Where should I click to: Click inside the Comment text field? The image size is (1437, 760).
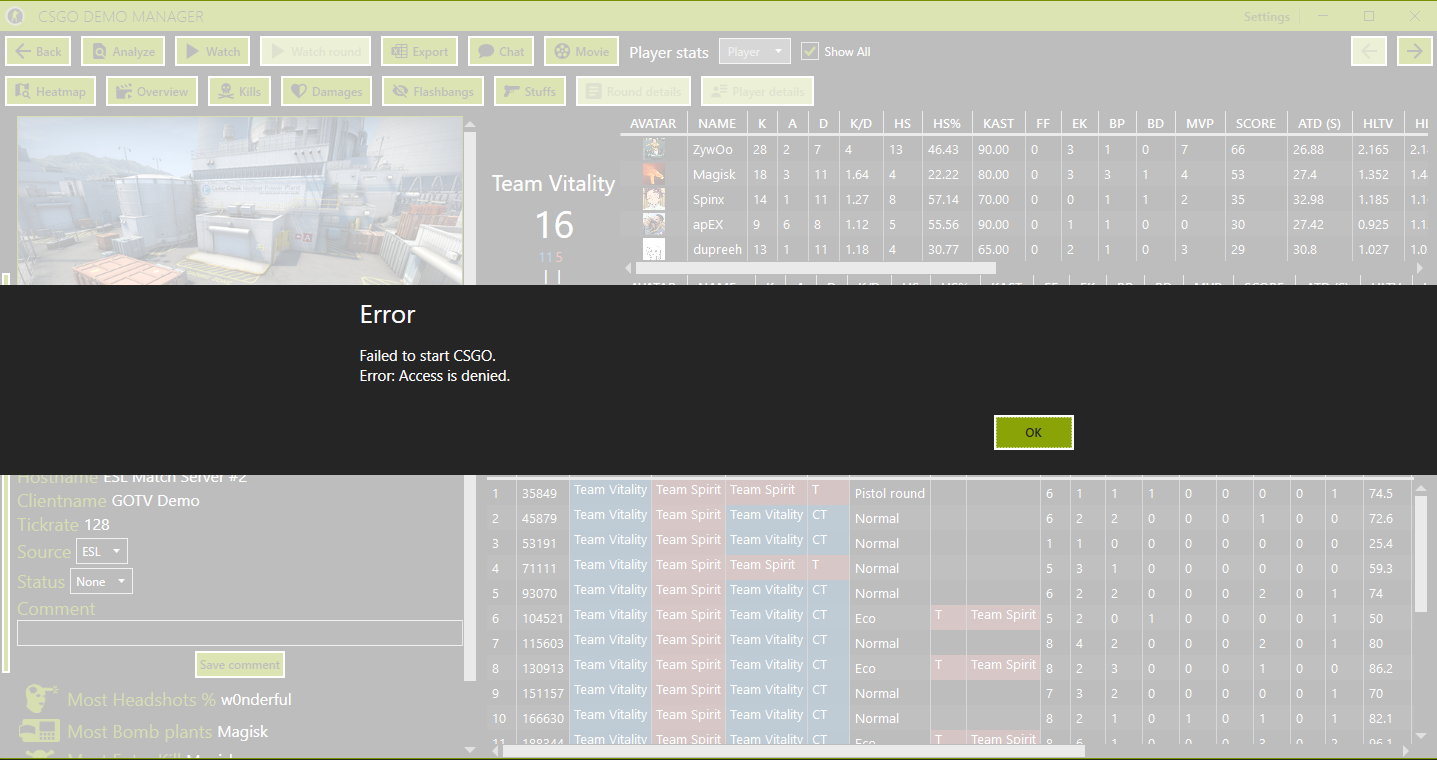tap(239, 632)
